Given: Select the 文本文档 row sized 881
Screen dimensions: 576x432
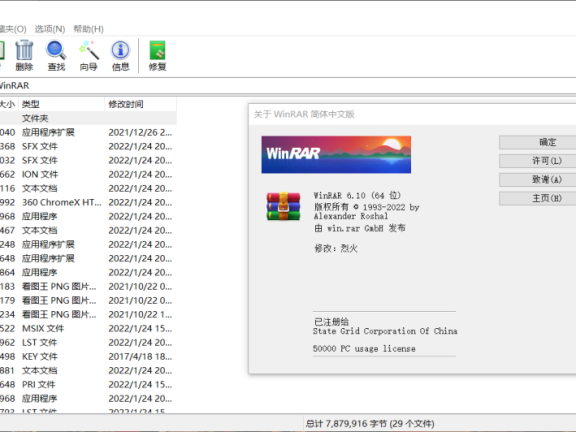Looking at the screenshot, I should [88, 370].
